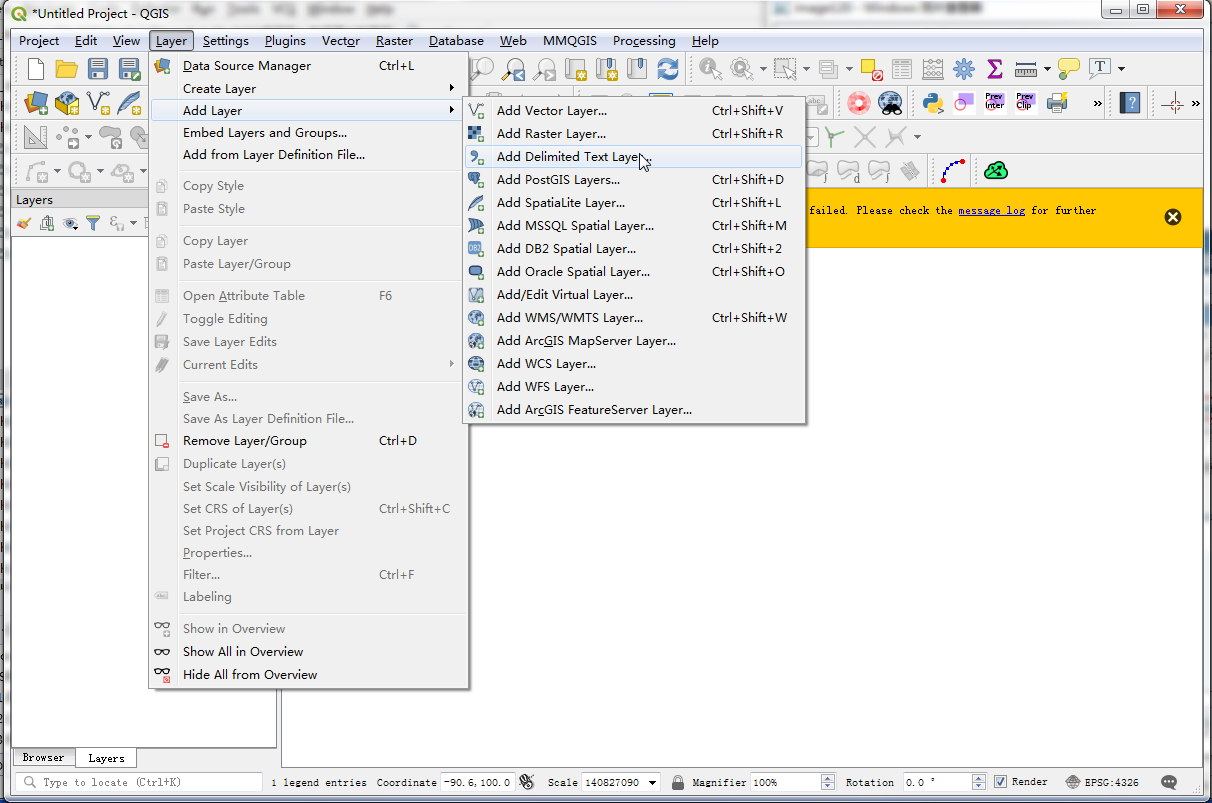Open the Field Calculator abacus icon
The width and height of the screenshot is (1212, 803).
tap(932, 69)
